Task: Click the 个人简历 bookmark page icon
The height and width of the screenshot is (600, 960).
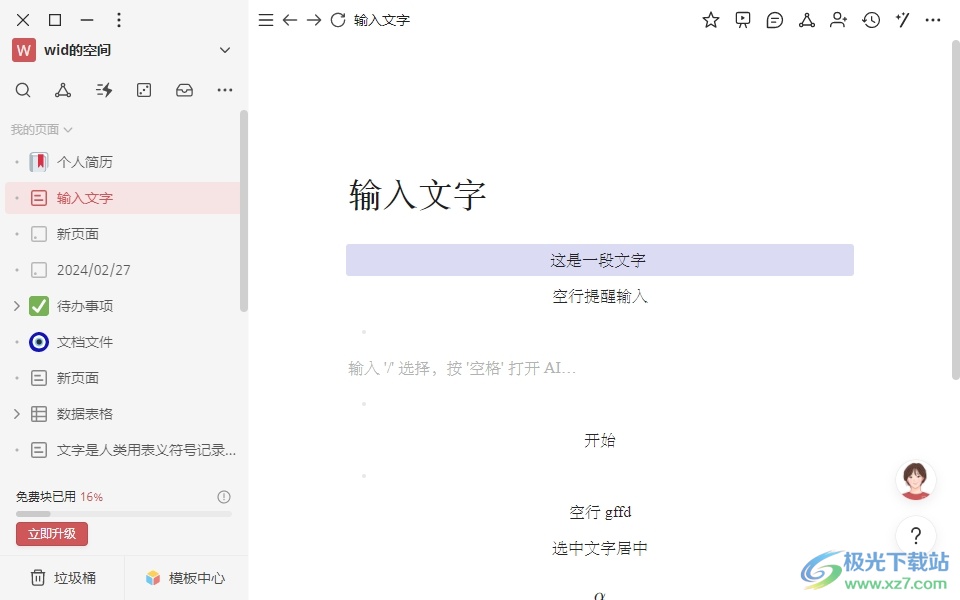Action: [39, 162]
